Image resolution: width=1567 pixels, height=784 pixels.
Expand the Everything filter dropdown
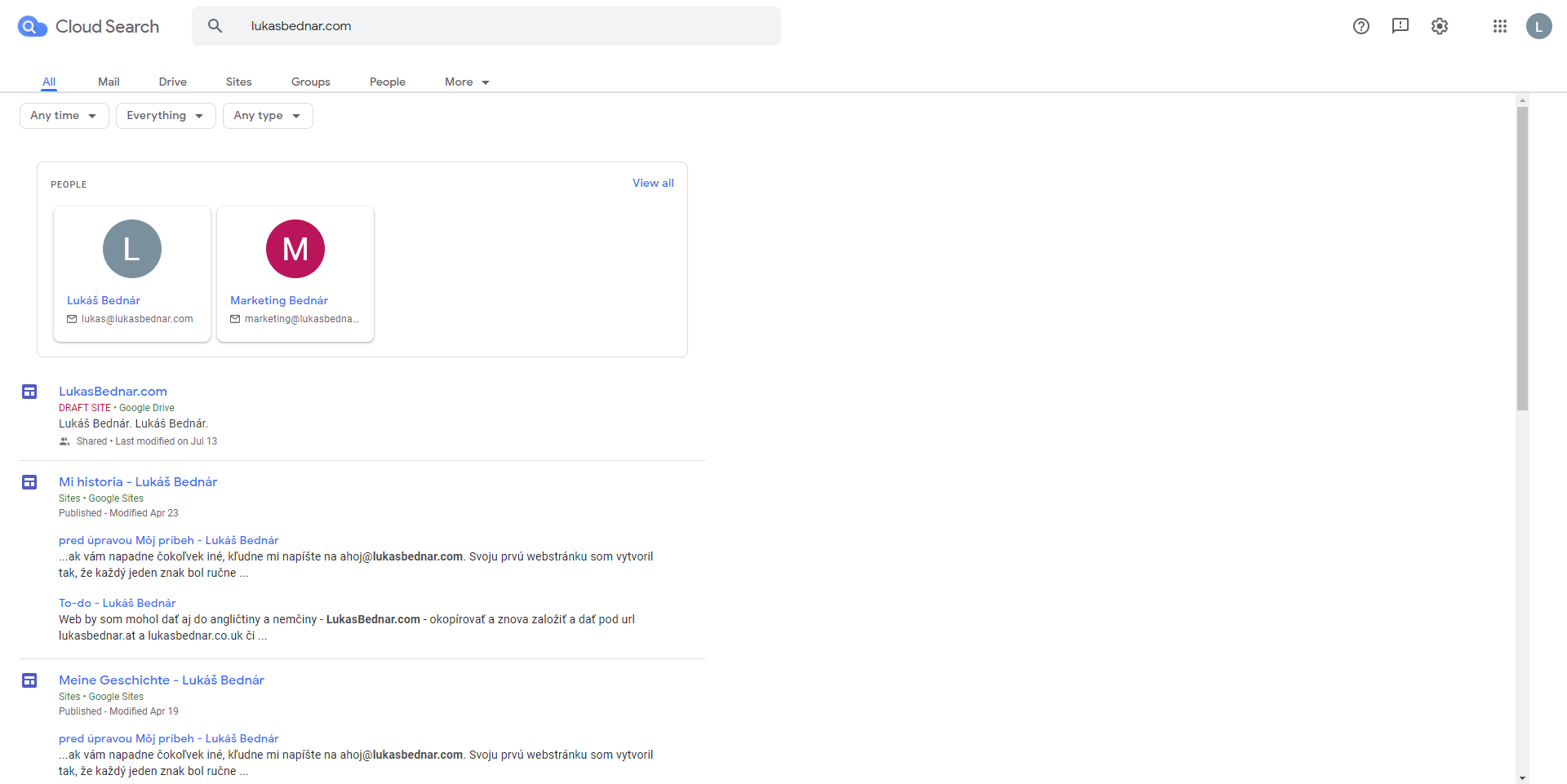point(166,116)
